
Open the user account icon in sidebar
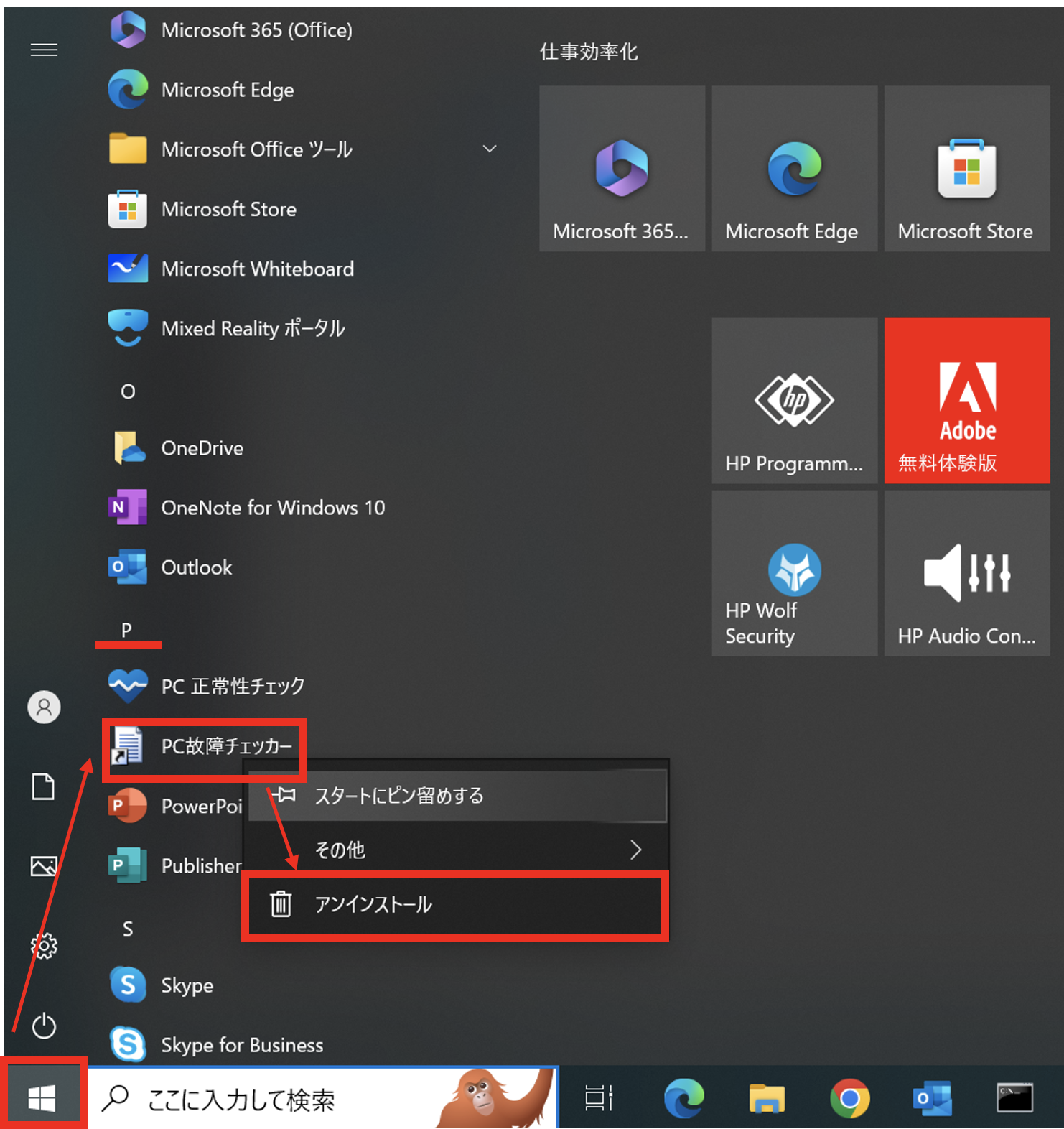(44, 707)
